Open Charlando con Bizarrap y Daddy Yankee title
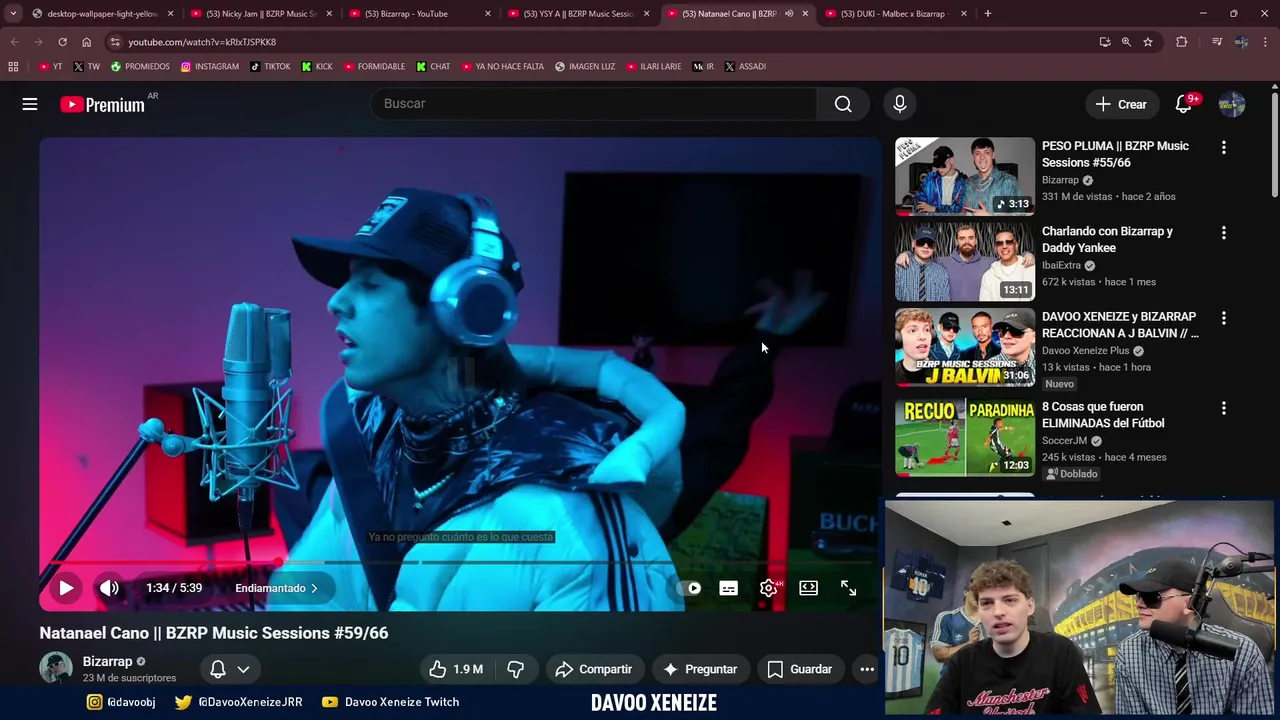The width and height of the screenshot is (1280, 720). (1107, 239)
